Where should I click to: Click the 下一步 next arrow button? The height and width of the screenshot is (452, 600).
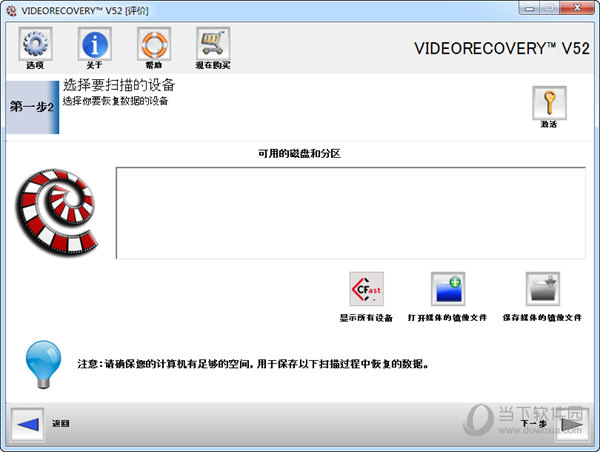click(x=572, y=424)
